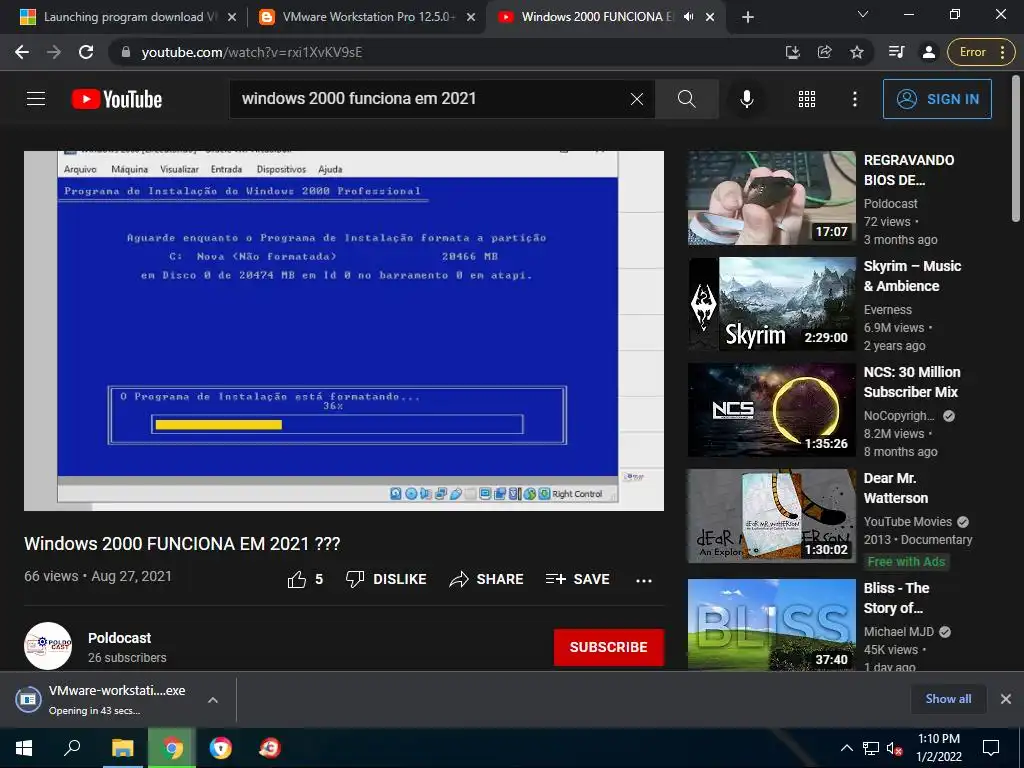1024x768 pixels.
Task: Share this page from the address bar
Action: point(825,52)
